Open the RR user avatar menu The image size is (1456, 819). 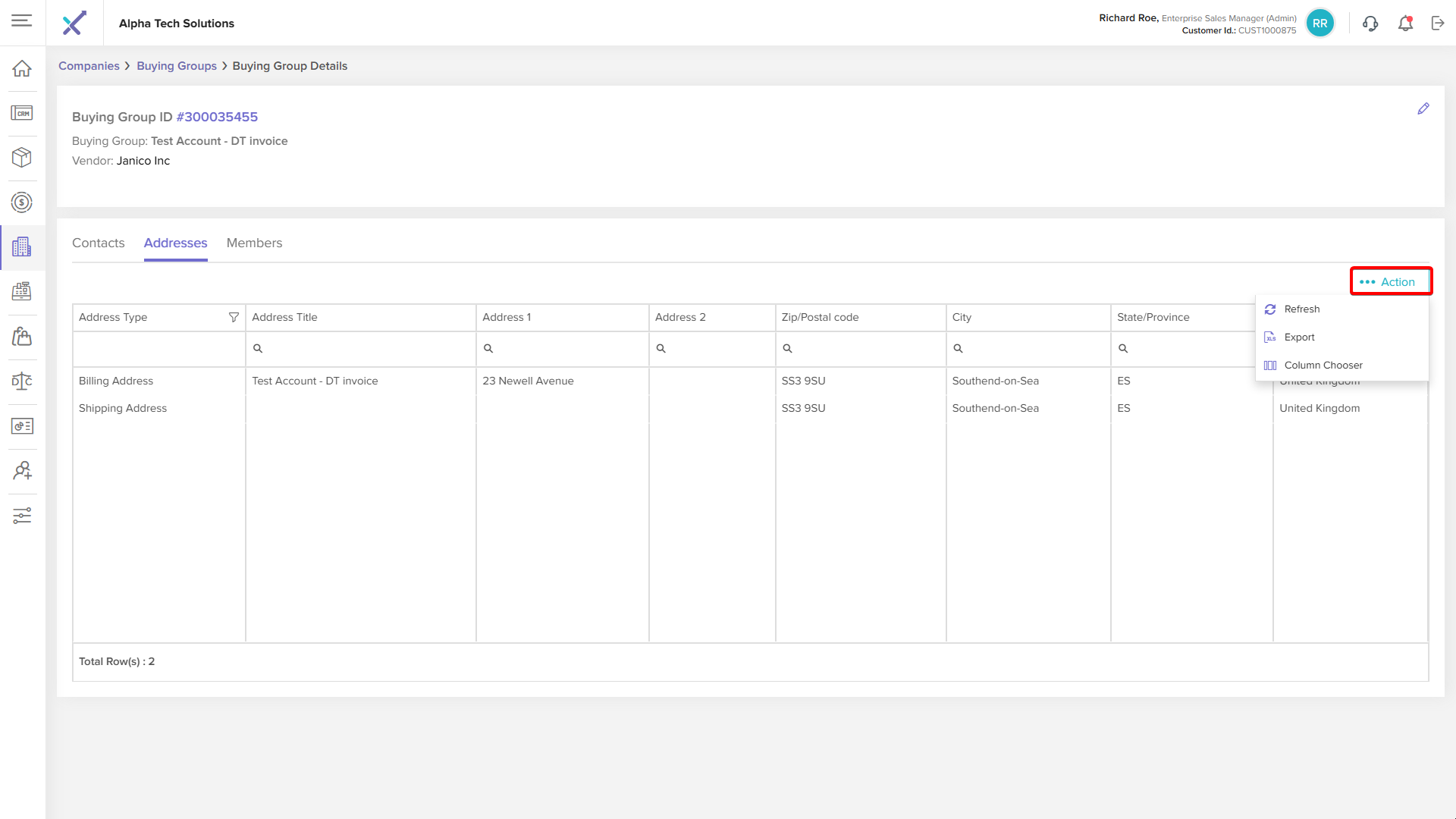1320,24
